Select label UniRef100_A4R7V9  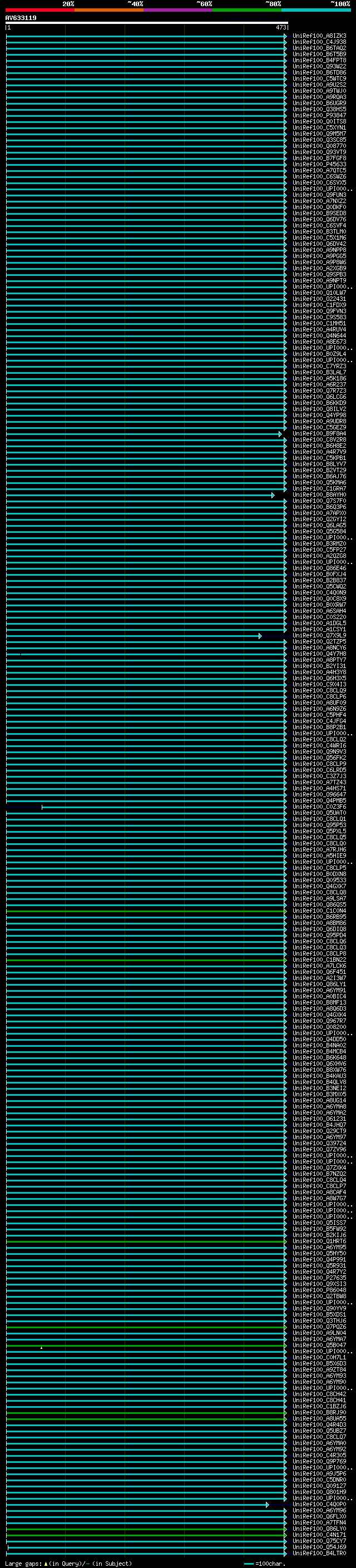(319, 452)
